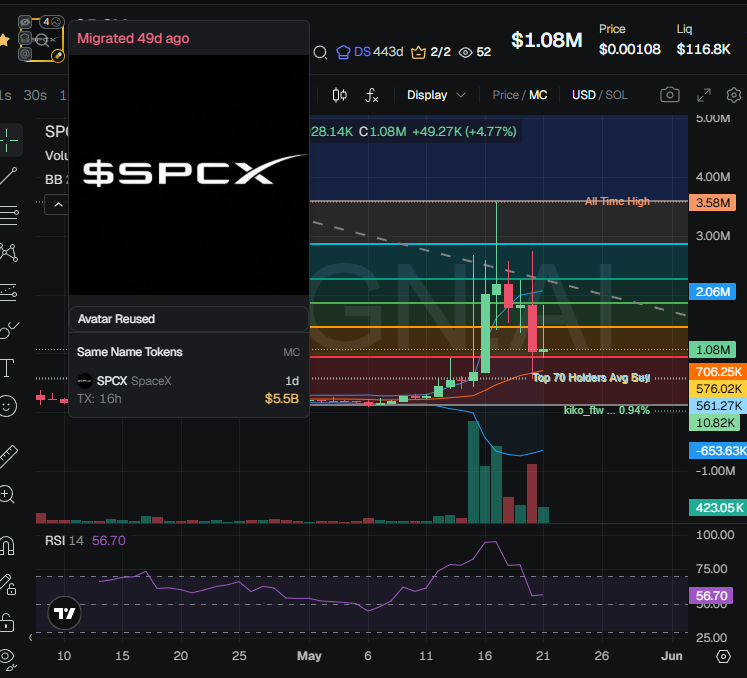Image resolution: width=747 pixels, height=678 pixels.
Task: Click the Migrated 49d ago label
Action: click(x=133, y=38)
